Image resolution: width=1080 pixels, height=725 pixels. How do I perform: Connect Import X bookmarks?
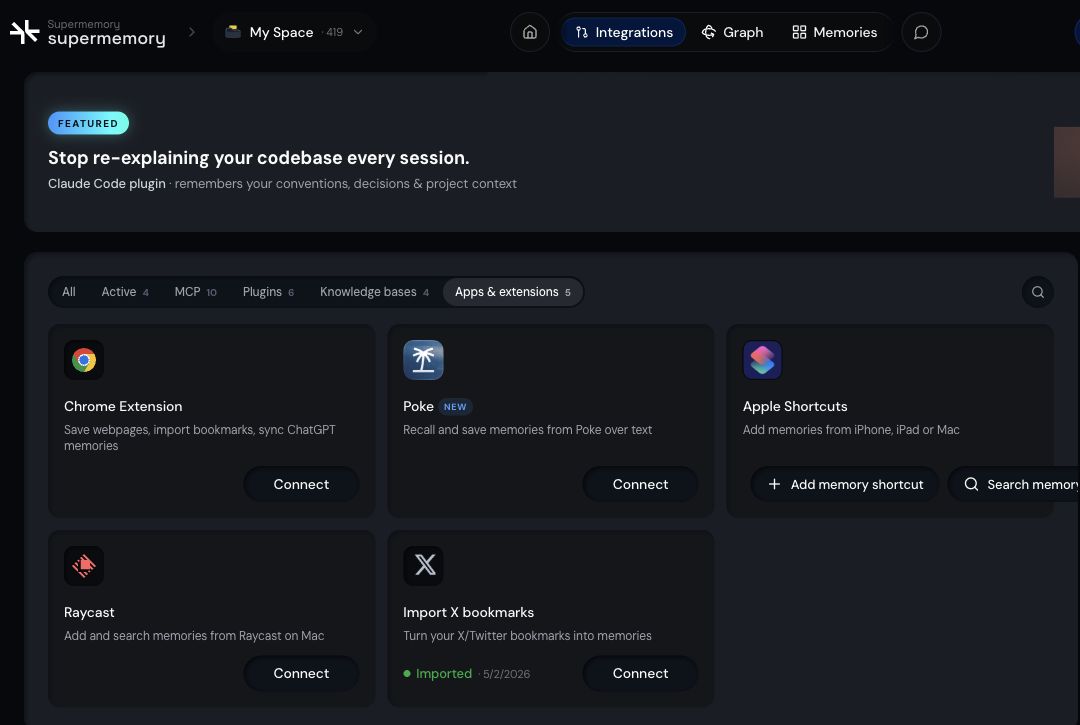(640, 673)
